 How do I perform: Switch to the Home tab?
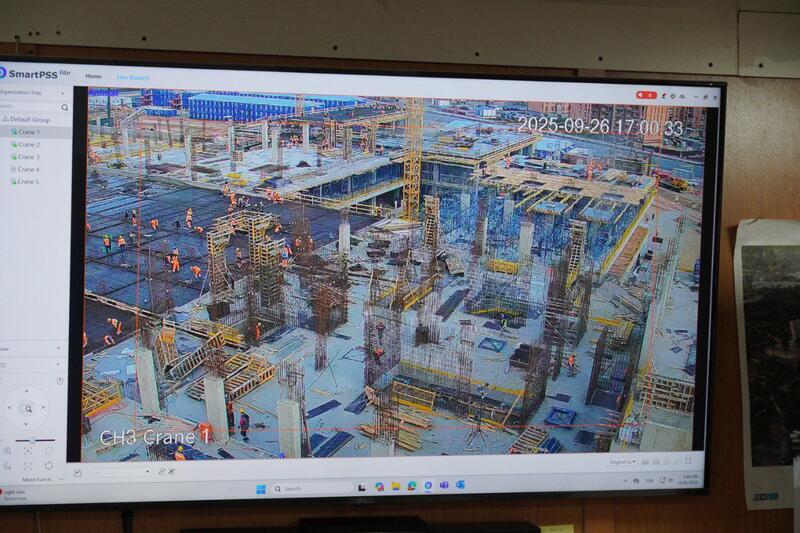pyautogui.click(x=93, y=77)
